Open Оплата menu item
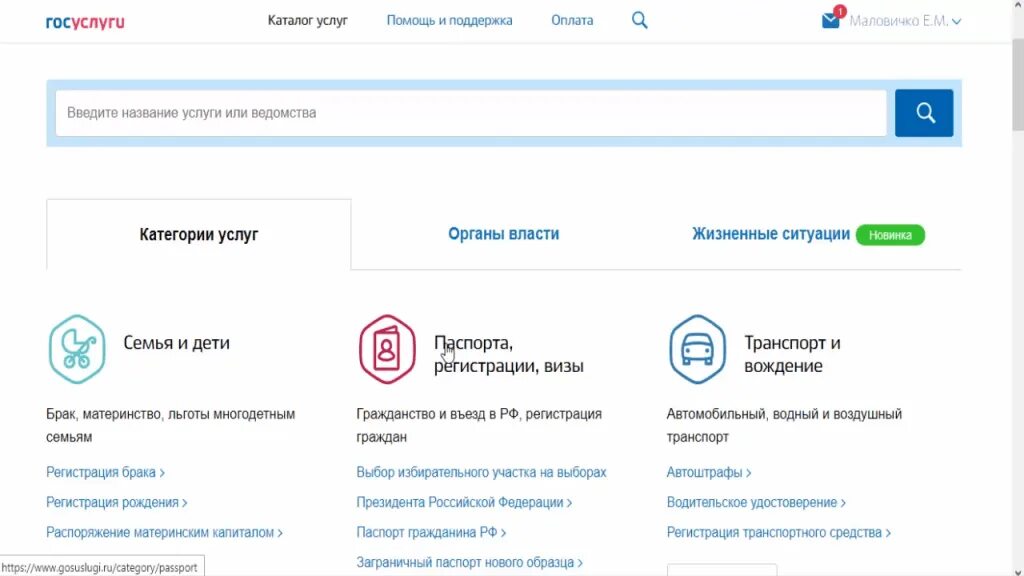This screenshot has height=576, width=1024. coord(572,20)
